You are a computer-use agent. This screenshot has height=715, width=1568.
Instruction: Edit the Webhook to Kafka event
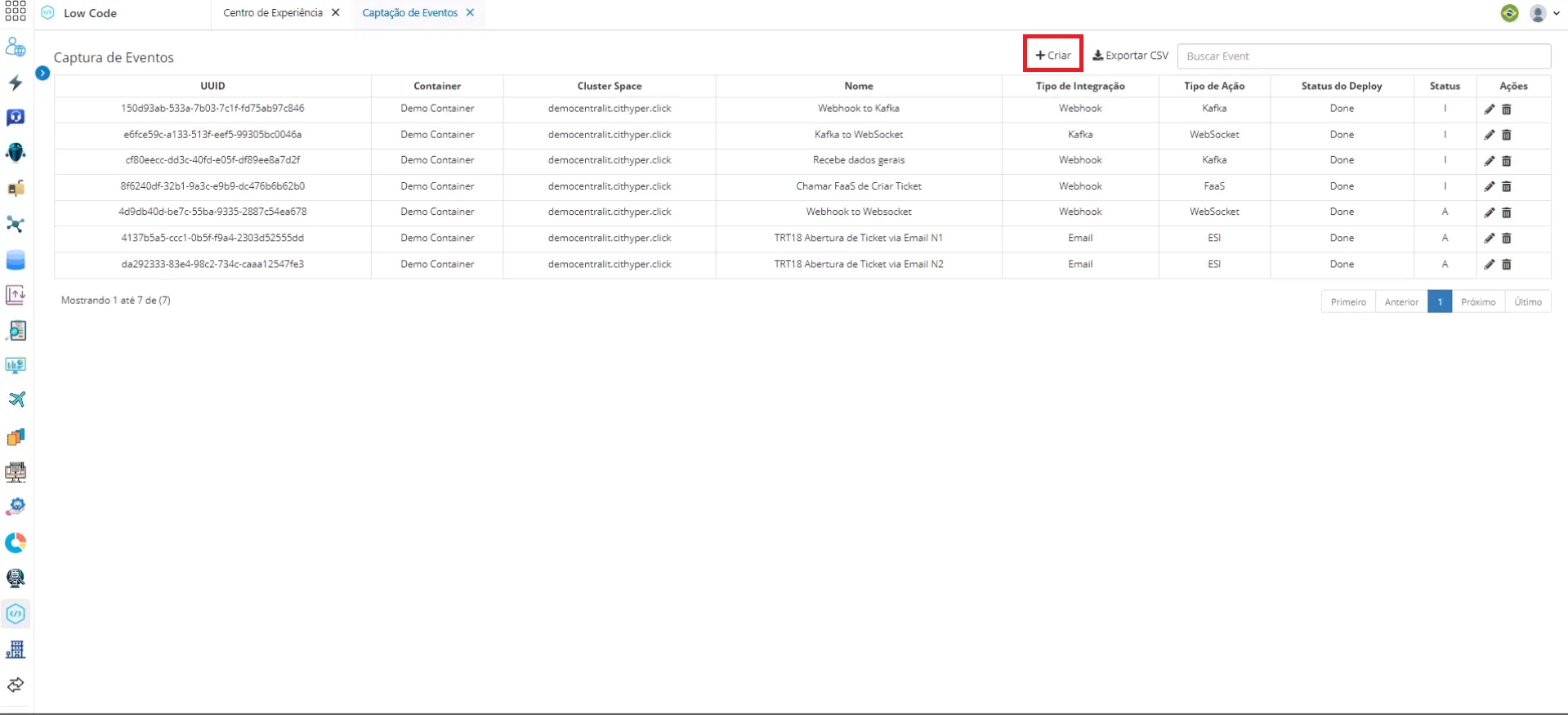(x=1490, y=109)
